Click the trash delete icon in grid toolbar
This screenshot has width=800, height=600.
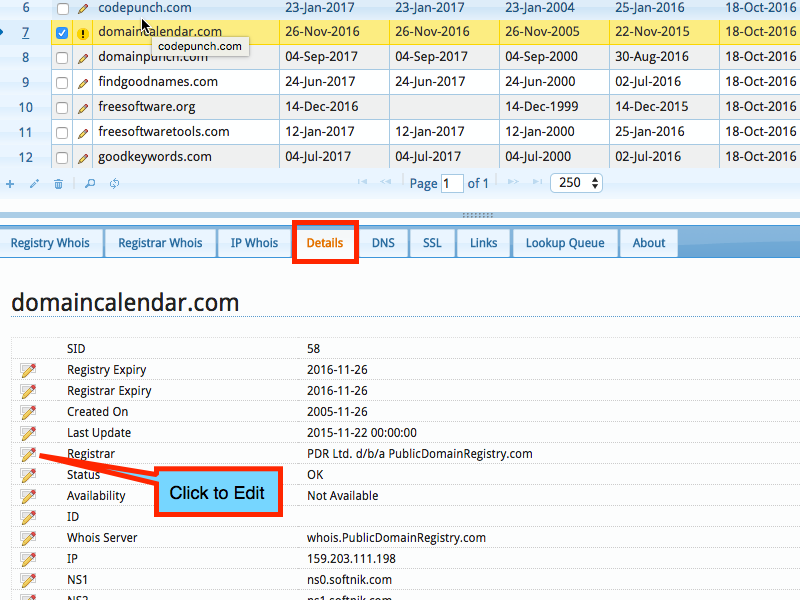click(x=59, y=184)
